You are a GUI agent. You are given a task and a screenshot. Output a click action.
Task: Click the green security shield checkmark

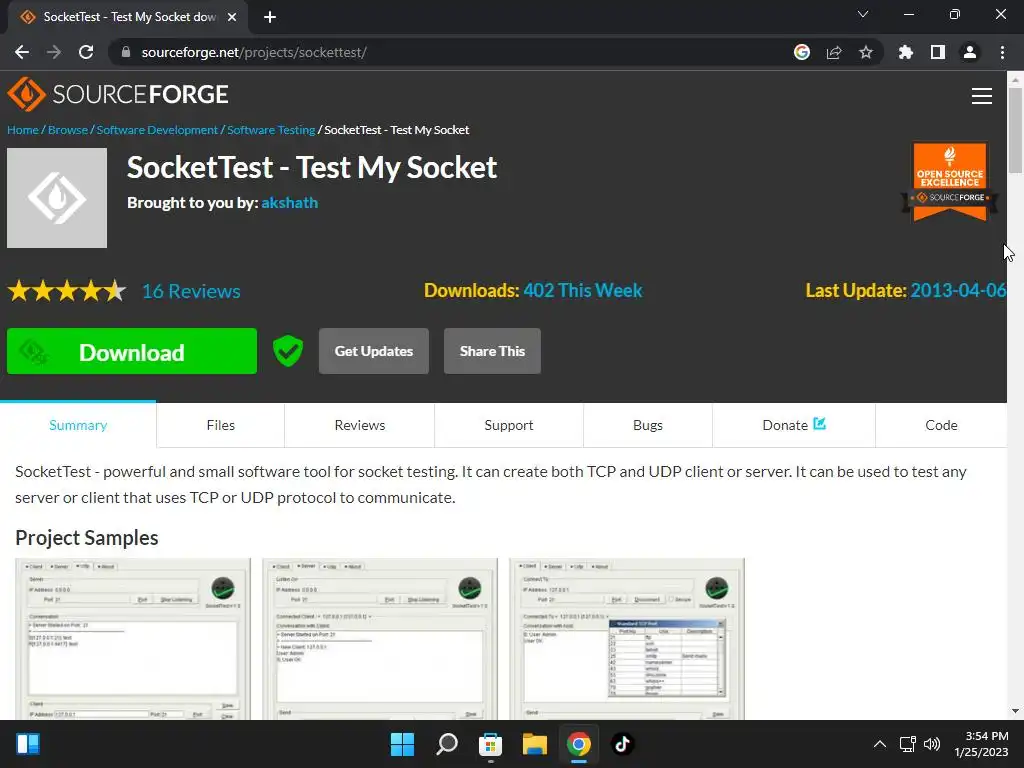tap(287, 351)
